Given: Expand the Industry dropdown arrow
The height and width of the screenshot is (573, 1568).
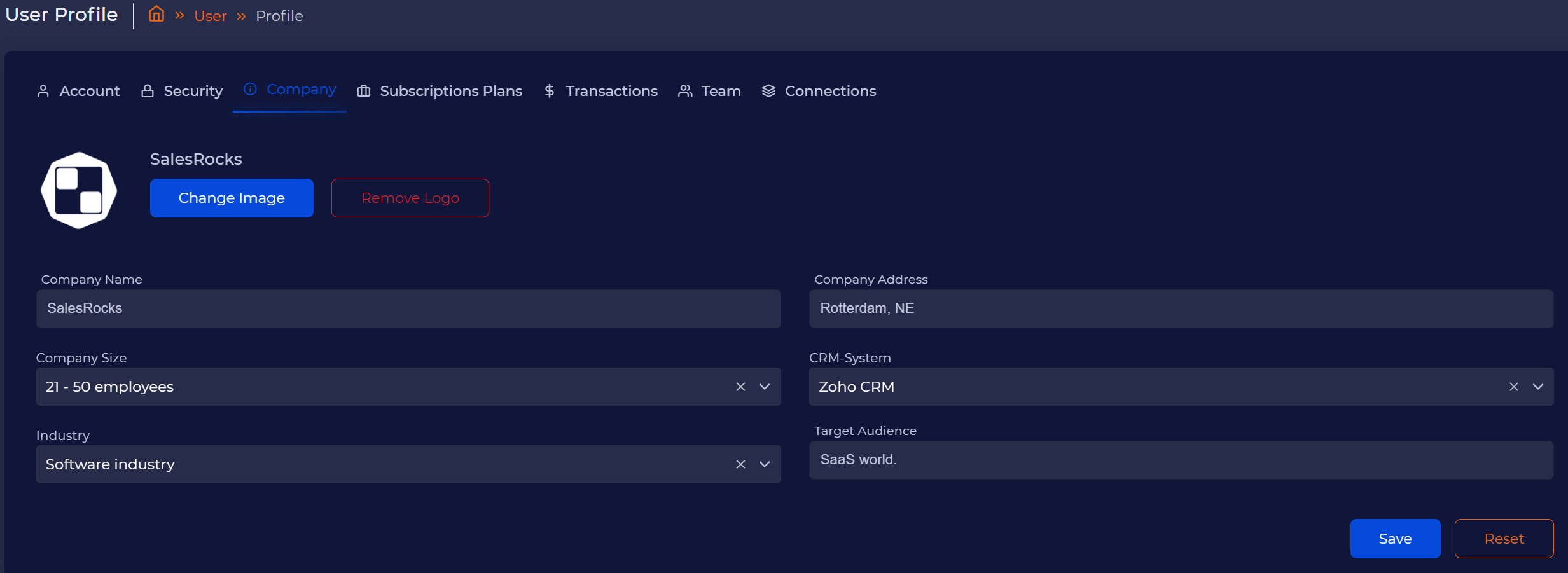Looking at the screenshot, I should 765,464.
